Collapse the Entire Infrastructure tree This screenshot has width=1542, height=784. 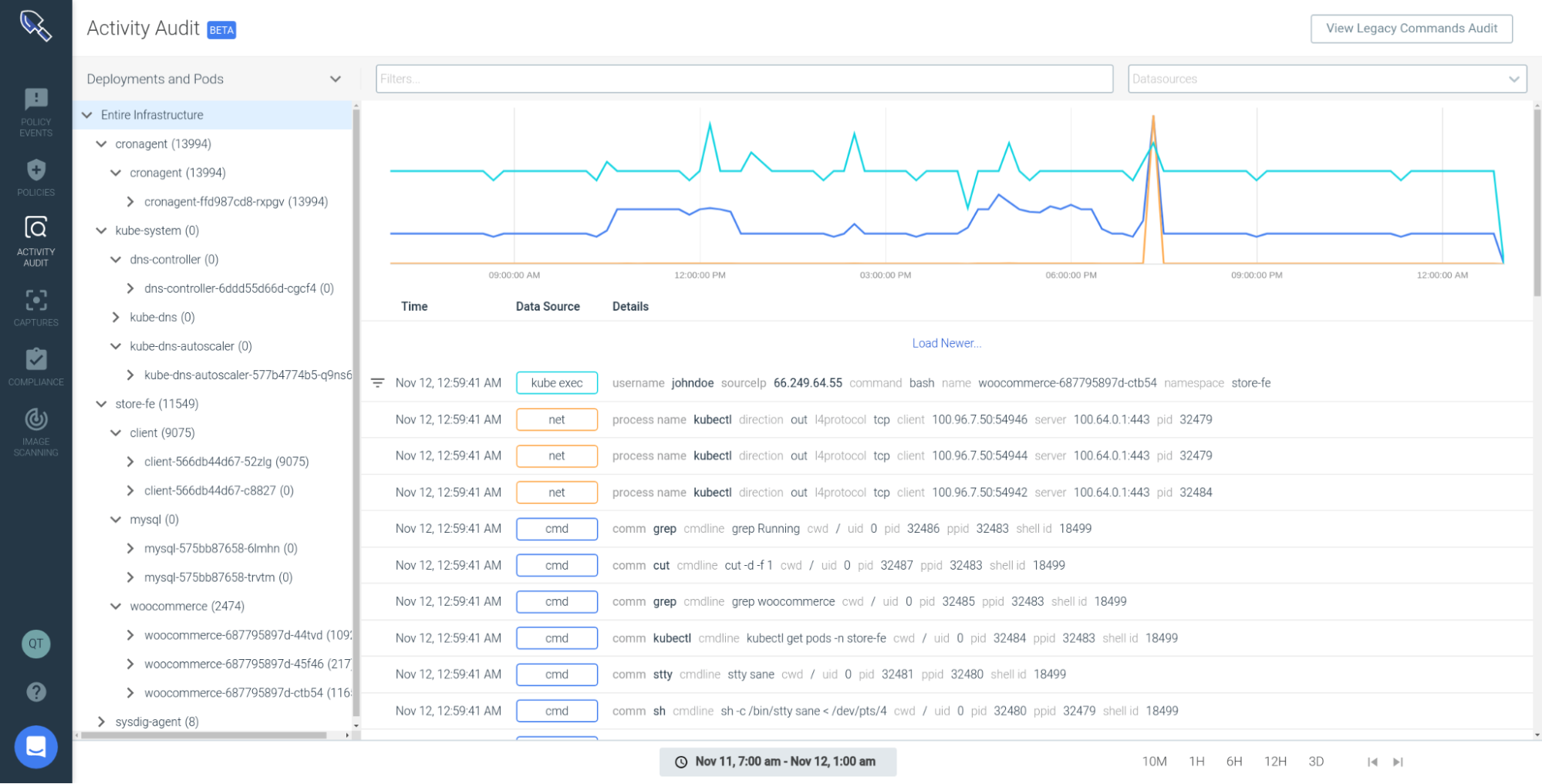[x=86, y=114]
